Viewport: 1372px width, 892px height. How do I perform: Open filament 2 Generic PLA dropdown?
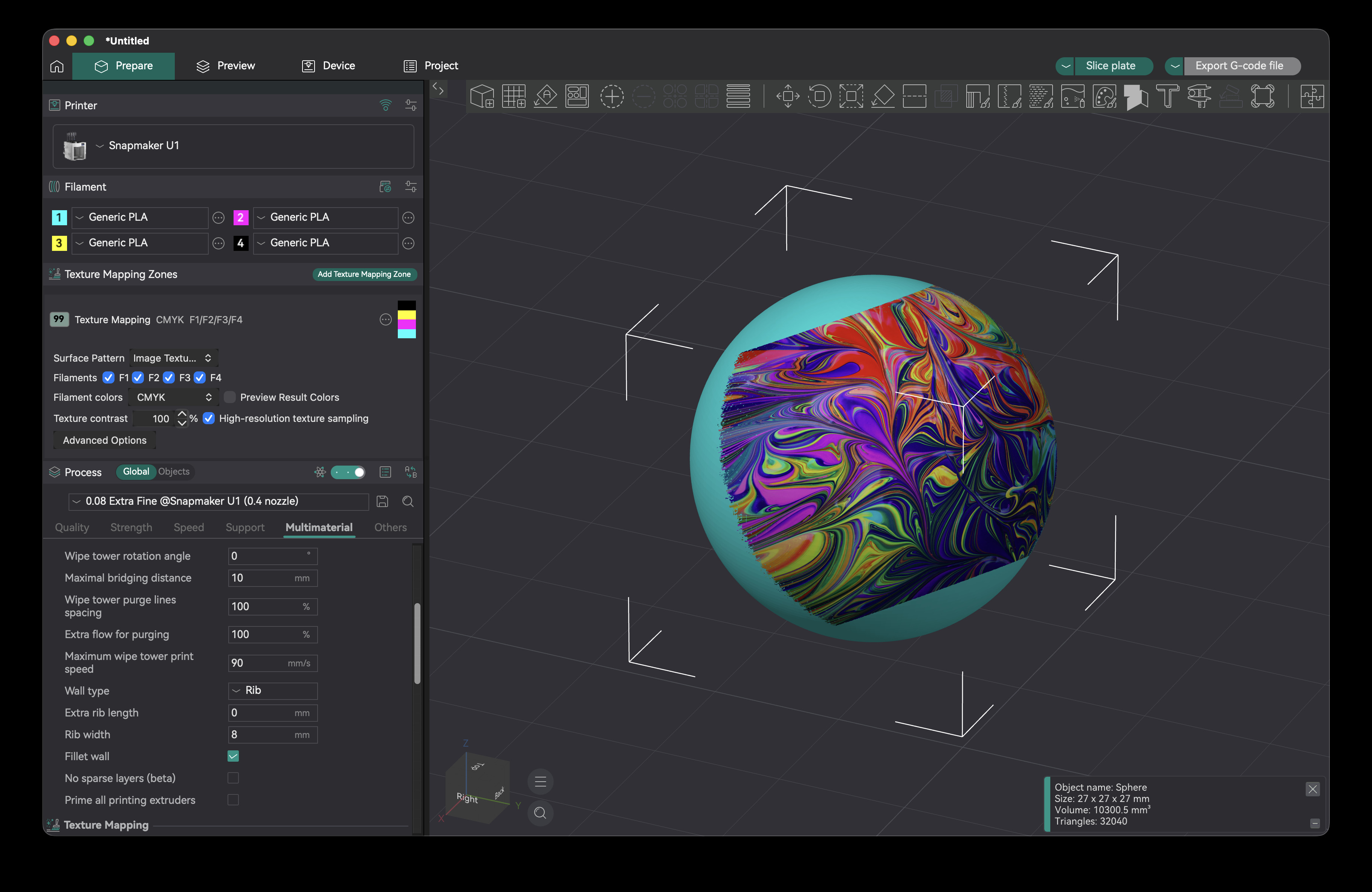click(x=326, y=217)
